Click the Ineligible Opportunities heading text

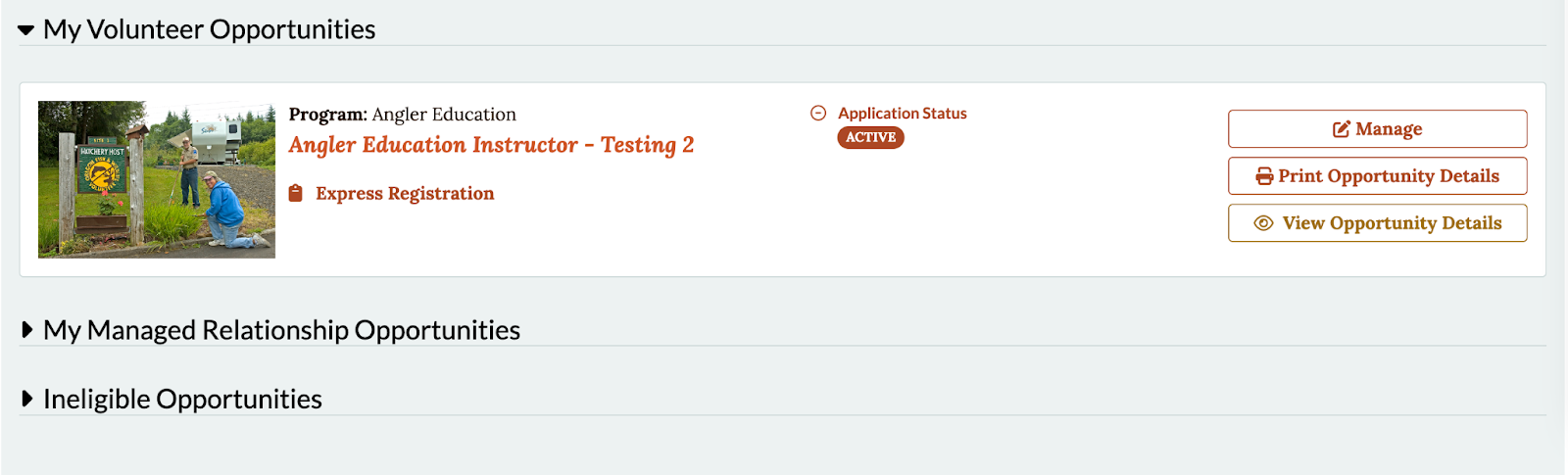(x=182, y=399)
